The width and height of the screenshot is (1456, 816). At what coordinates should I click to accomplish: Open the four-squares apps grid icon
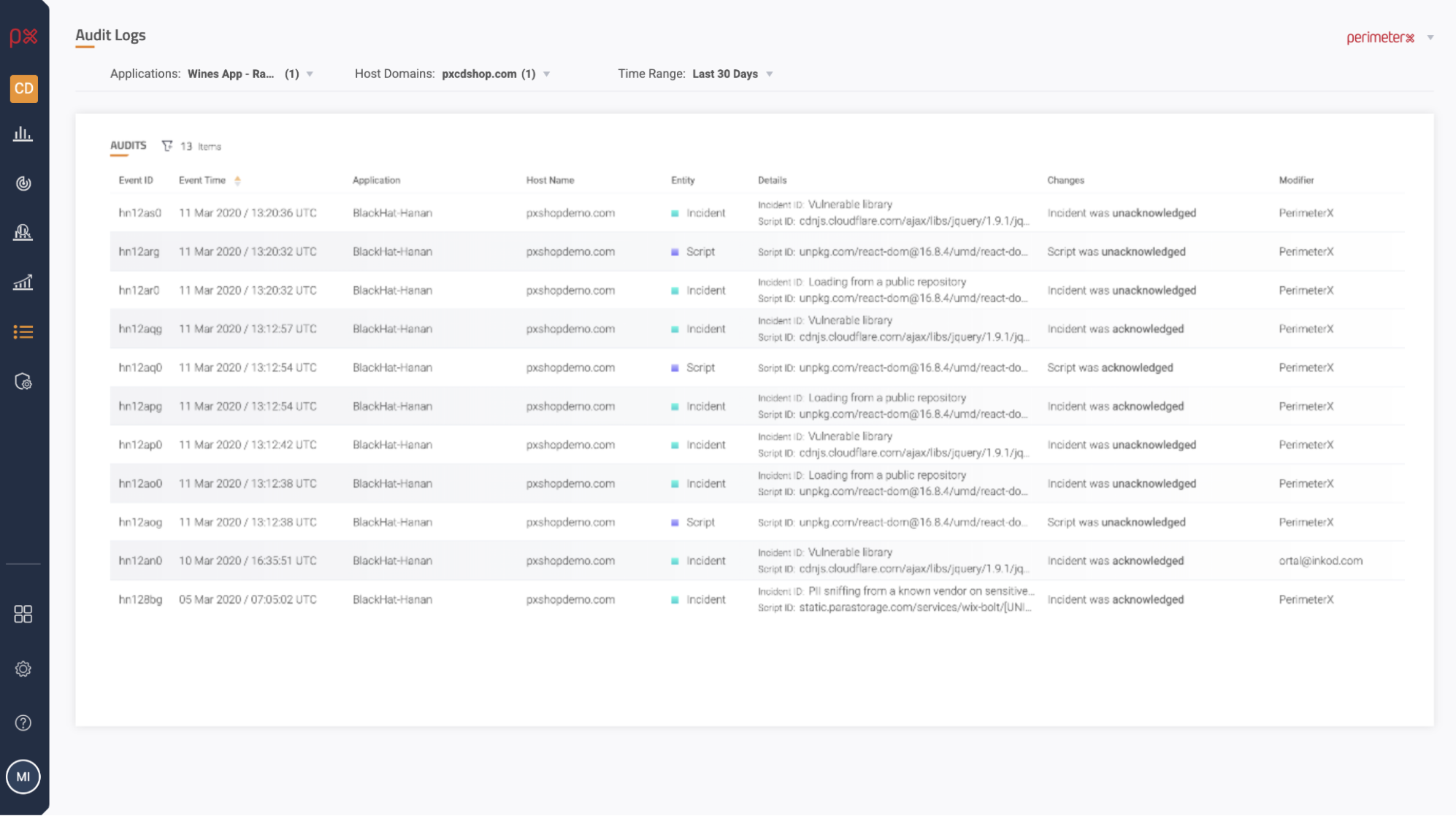point(23,614)
